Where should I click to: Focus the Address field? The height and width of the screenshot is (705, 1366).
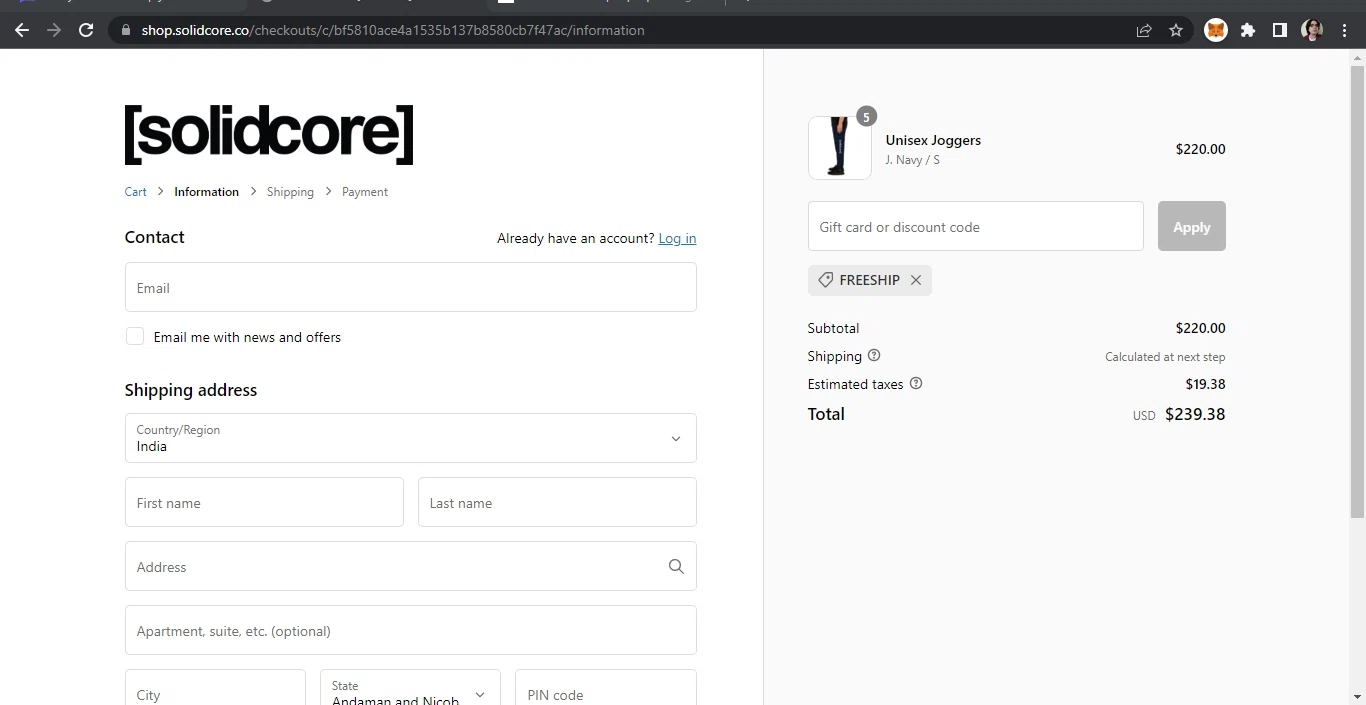tap(410, 566)
